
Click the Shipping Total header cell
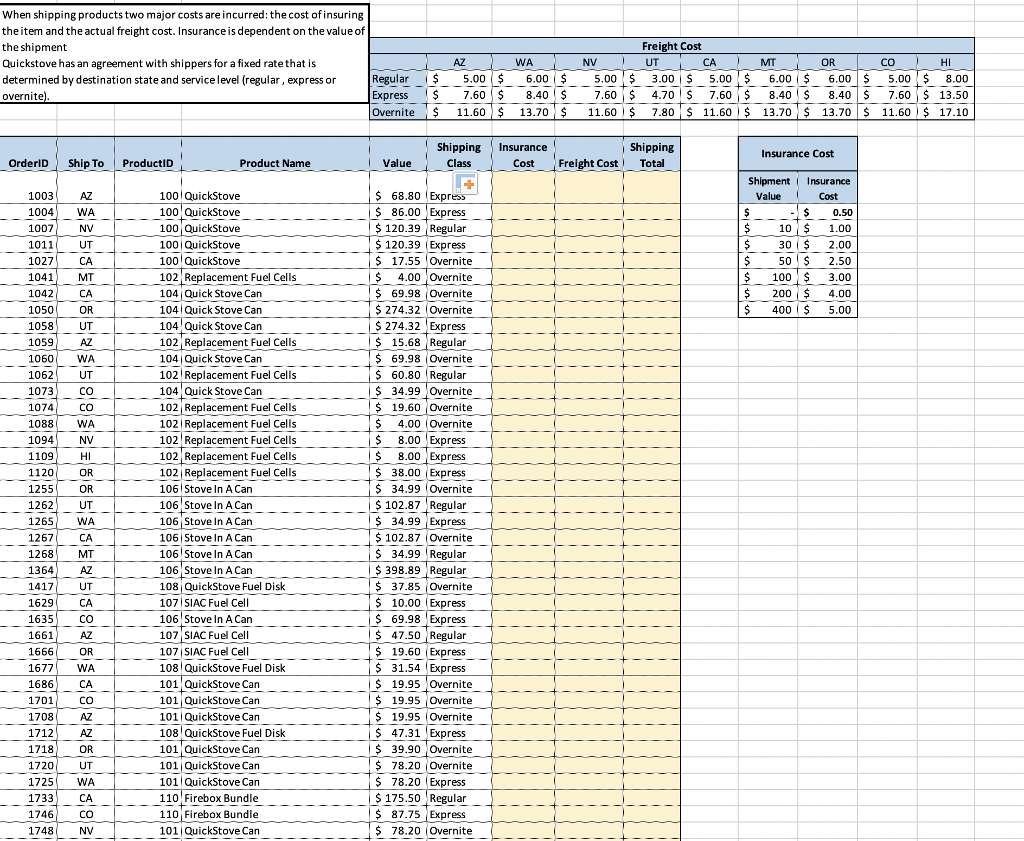[652, 153]
